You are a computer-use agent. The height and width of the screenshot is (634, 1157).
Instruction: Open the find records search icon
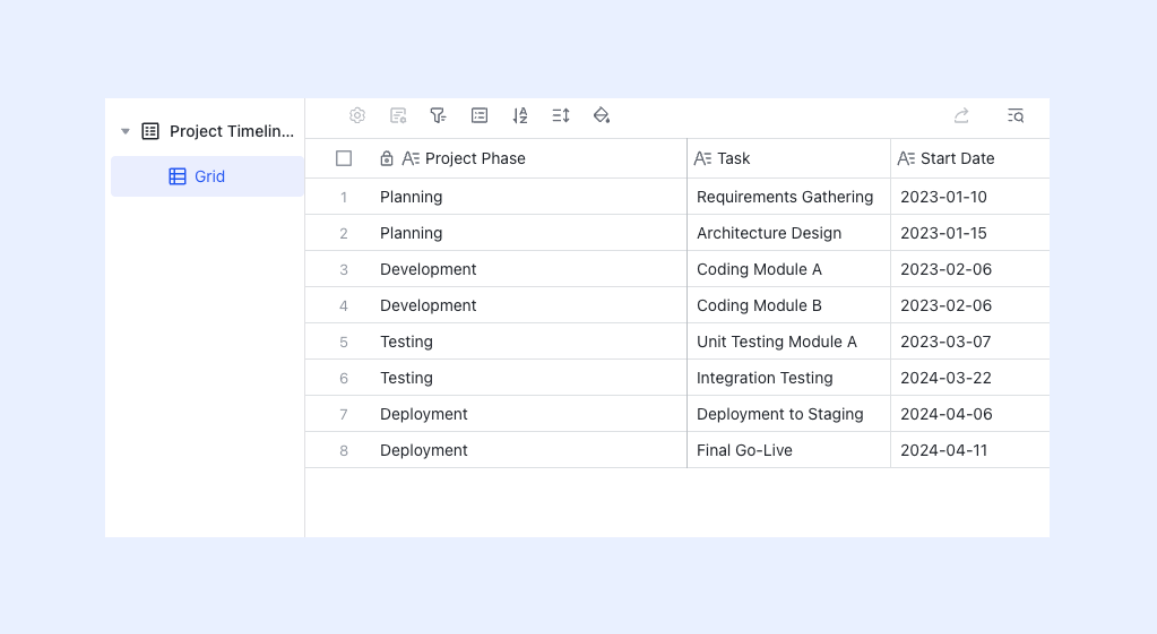1015,115
